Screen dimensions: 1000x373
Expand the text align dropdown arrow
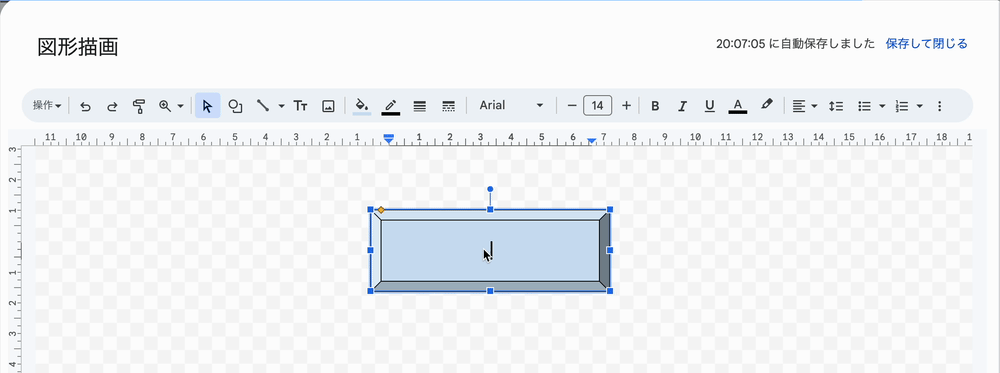coord(814,106)
